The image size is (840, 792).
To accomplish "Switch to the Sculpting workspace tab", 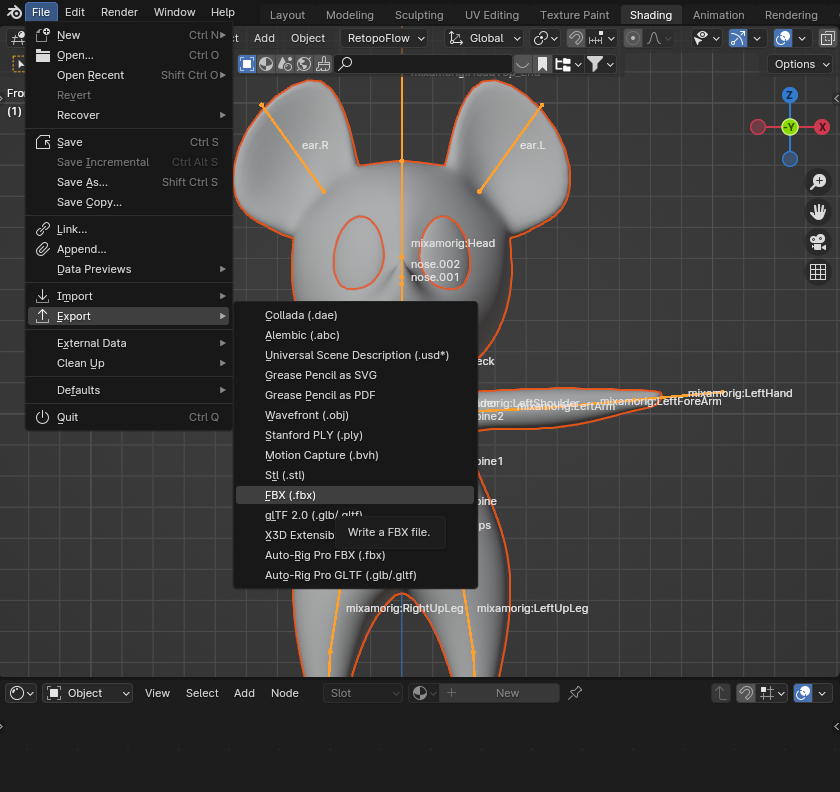I will 419,15.
